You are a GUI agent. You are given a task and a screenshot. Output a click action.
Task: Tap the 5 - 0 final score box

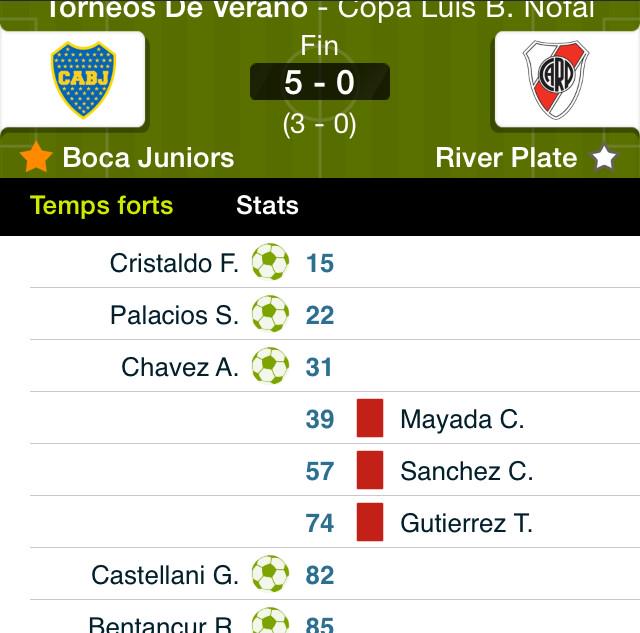(x=320, y=82)
